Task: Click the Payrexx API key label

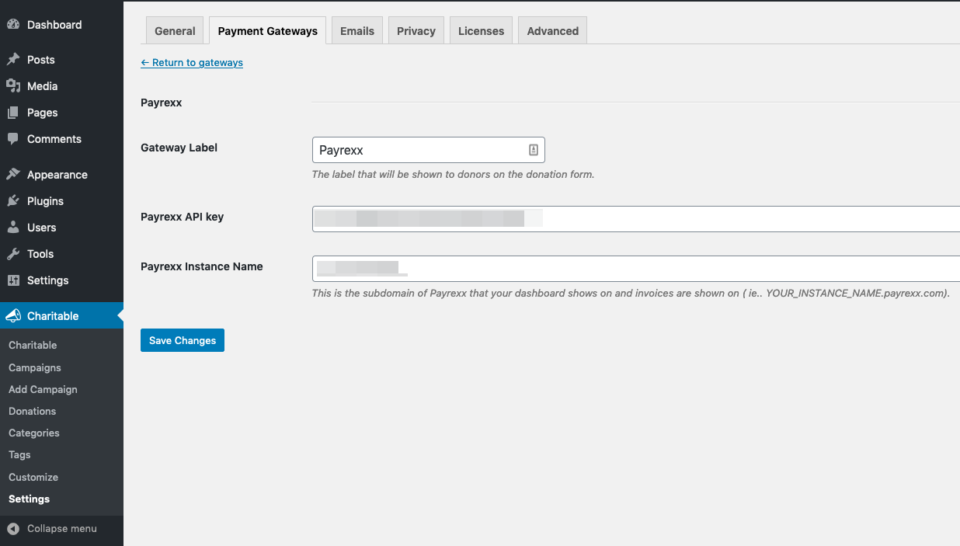Action: 182,217
